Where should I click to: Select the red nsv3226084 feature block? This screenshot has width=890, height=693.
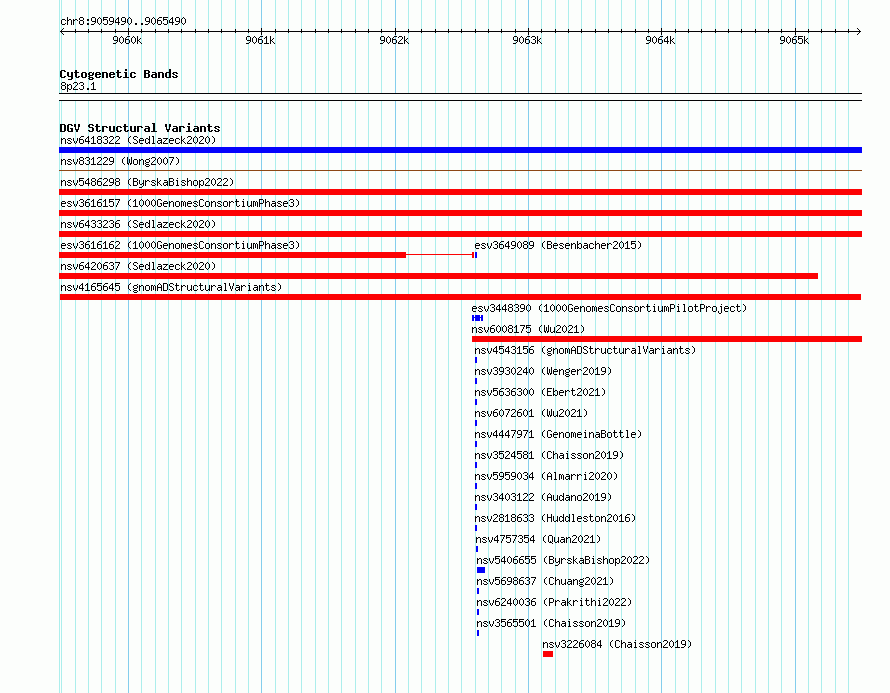click(548, 654)
